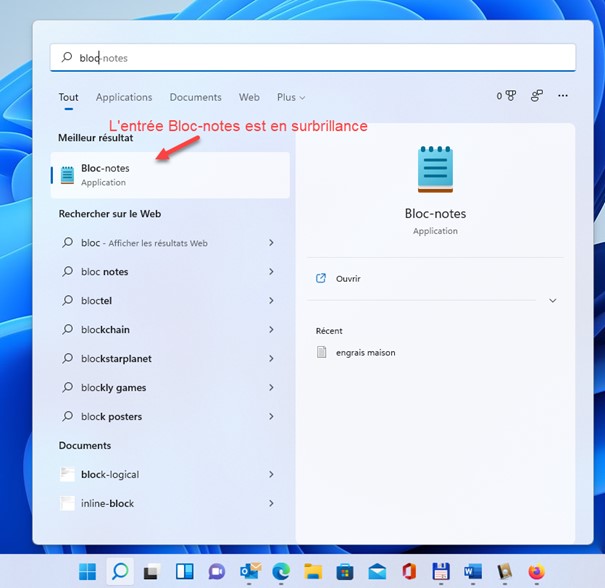Open Firefox from the taskbar
Viewport: 605px width, 588px height.
click(537, 572)
